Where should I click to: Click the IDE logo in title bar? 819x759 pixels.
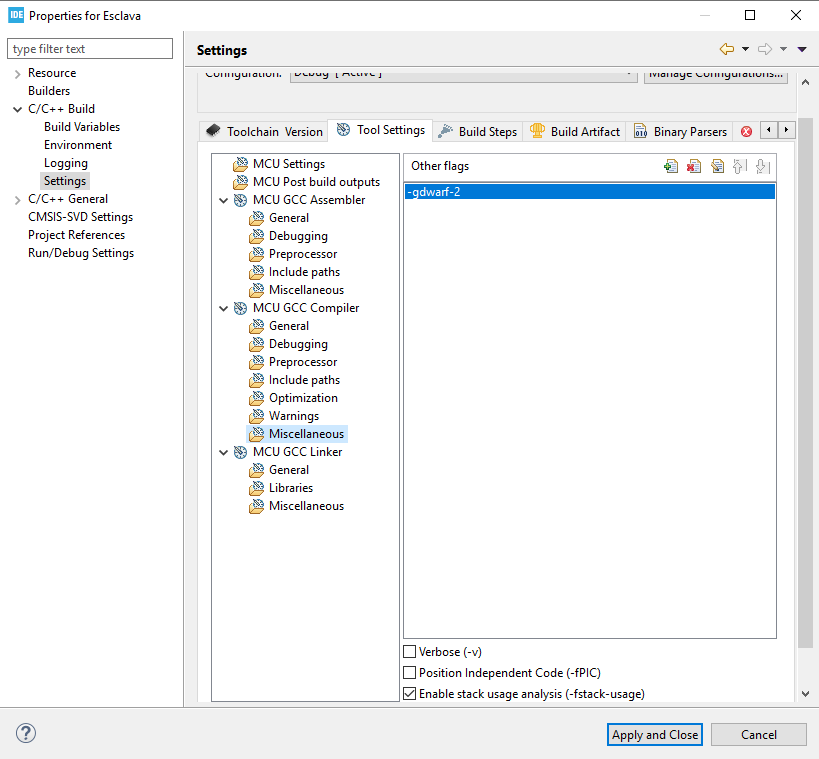[x=16, y=15]
